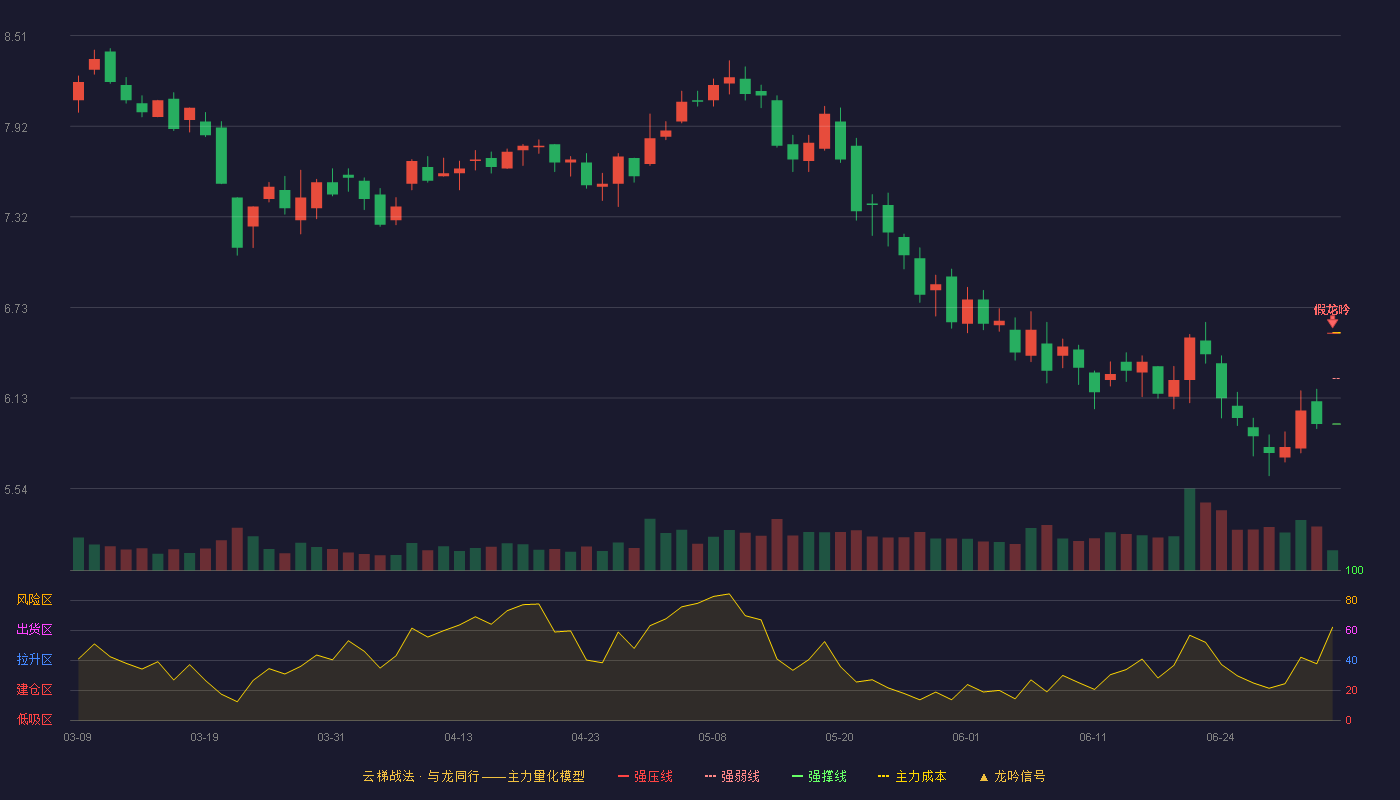The image size is (1400, 800).
Task: Click the 7.32 price axis label
Action: click(x=15, y=218)
